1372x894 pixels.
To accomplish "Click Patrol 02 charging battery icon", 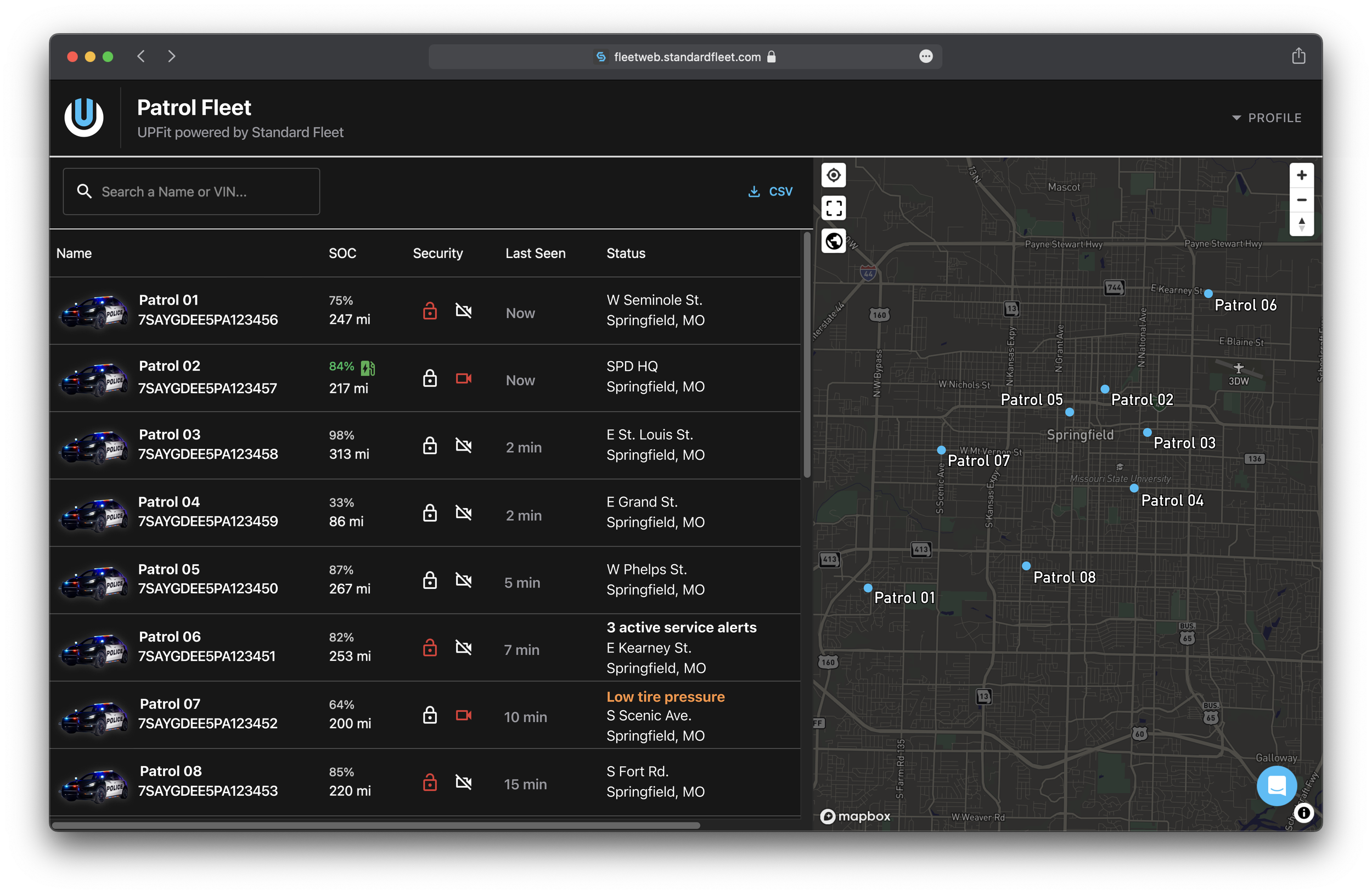I will [x=368, y=367].
